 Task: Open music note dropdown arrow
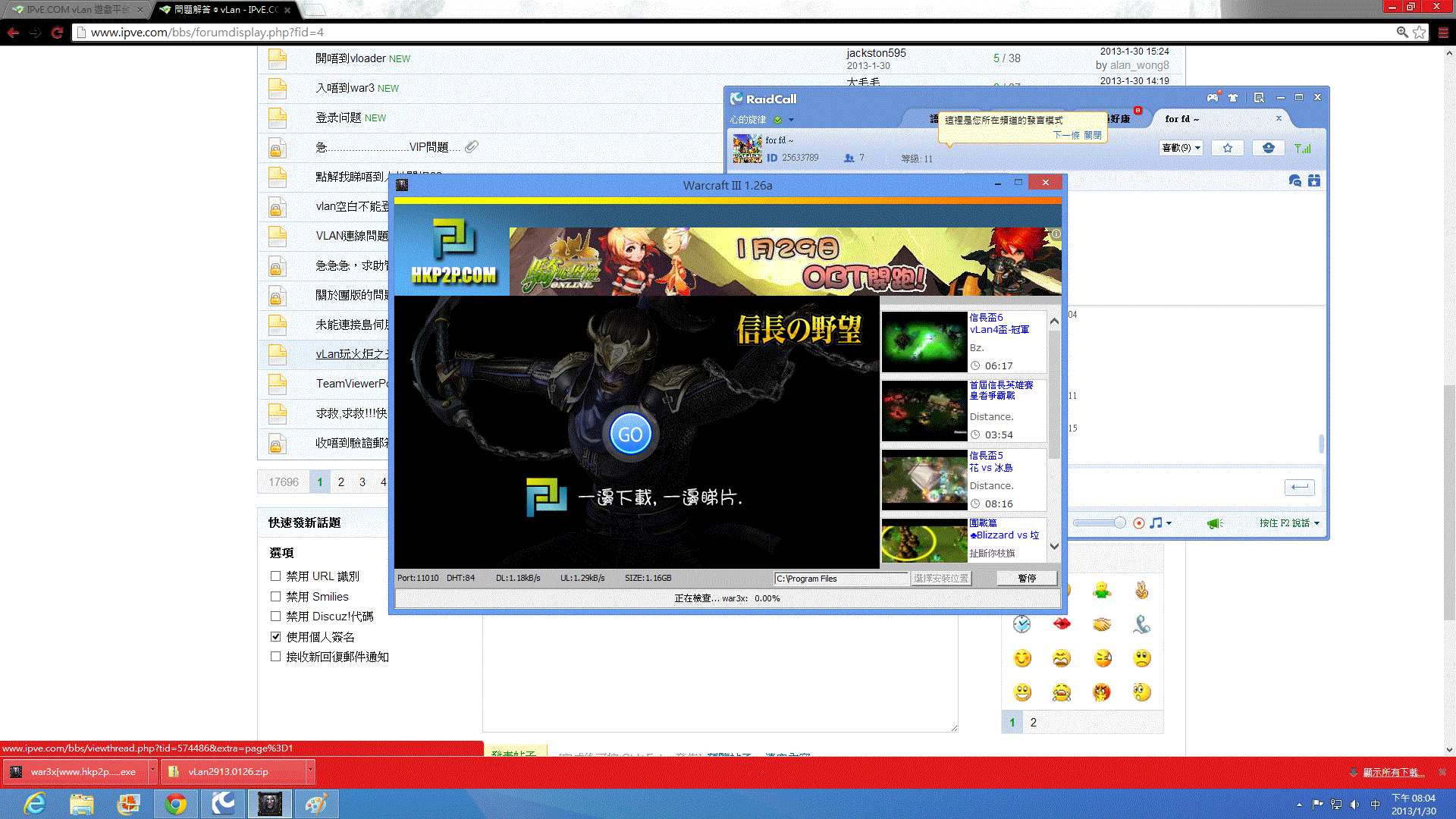click(1169, 523)
